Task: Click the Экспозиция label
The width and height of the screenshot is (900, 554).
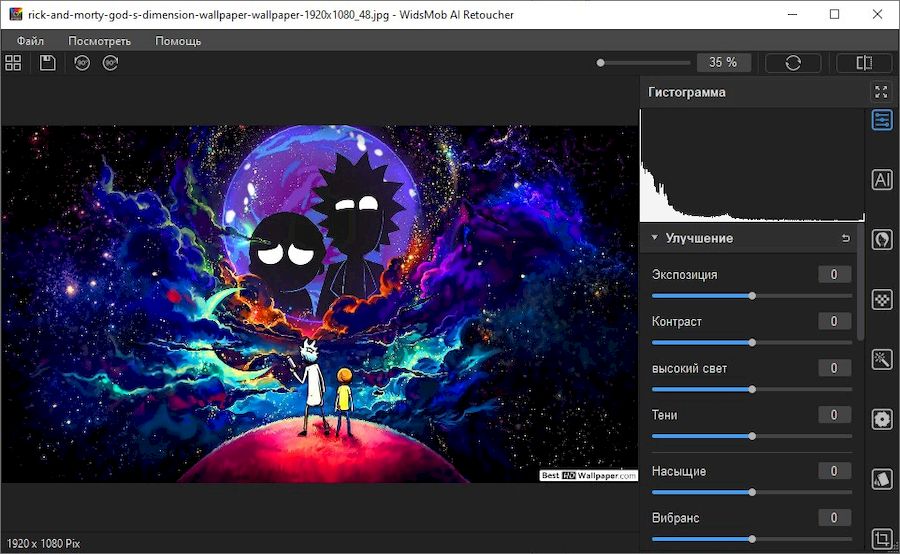Action: [684, 274]
